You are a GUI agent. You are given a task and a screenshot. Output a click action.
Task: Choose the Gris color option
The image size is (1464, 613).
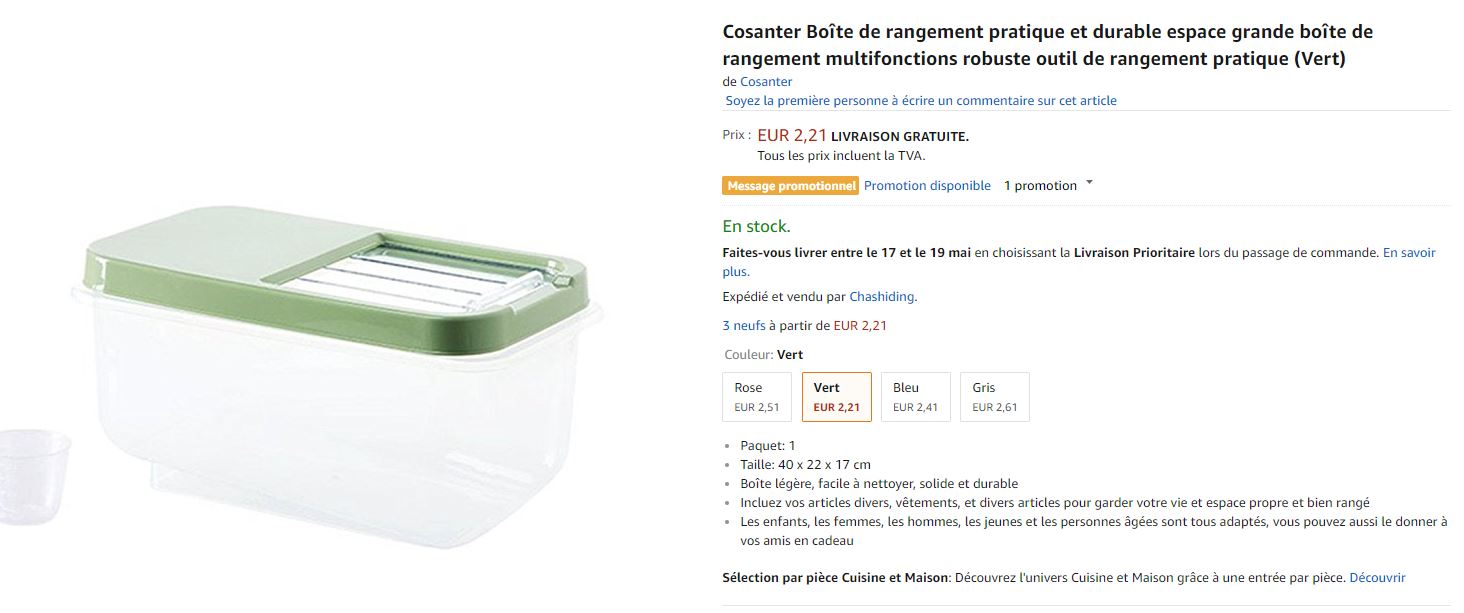click(x=994, y=397)
